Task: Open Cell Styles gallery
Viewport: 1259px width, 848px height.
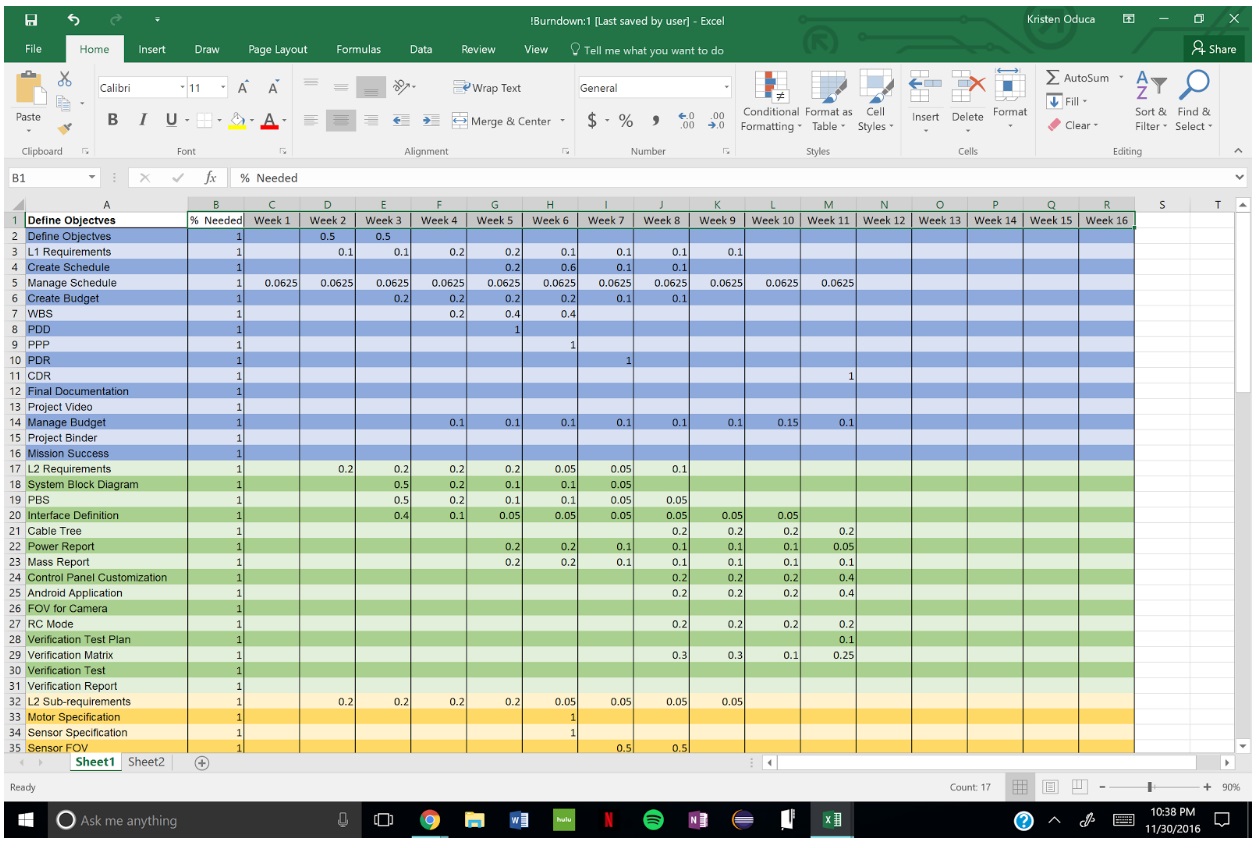Action: coord(875,102)
